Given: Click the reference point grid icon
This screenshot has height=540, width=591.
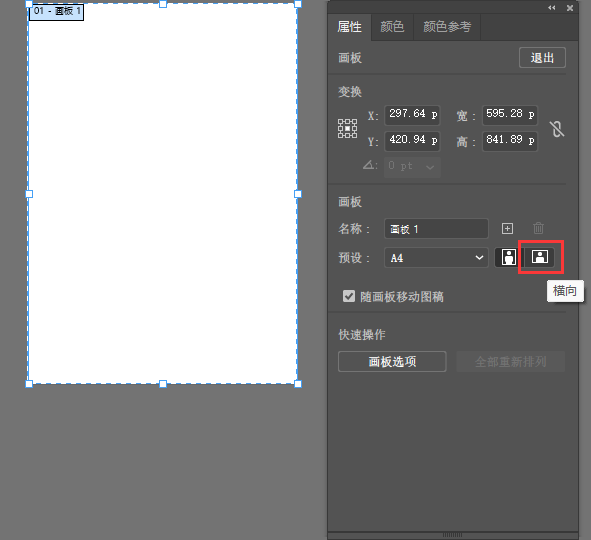Looking at the screenshot, I should point(347,128).
